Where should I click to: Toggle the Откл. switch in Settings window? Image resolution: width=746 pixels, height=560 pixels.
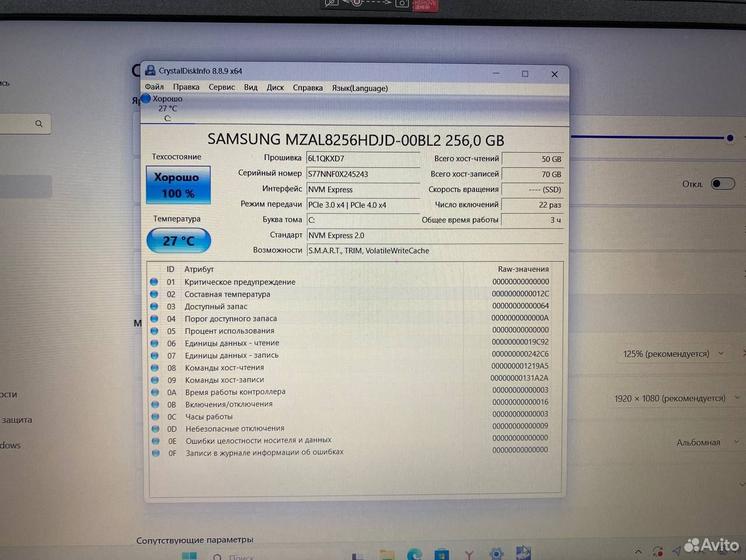(x=723, y=184)
